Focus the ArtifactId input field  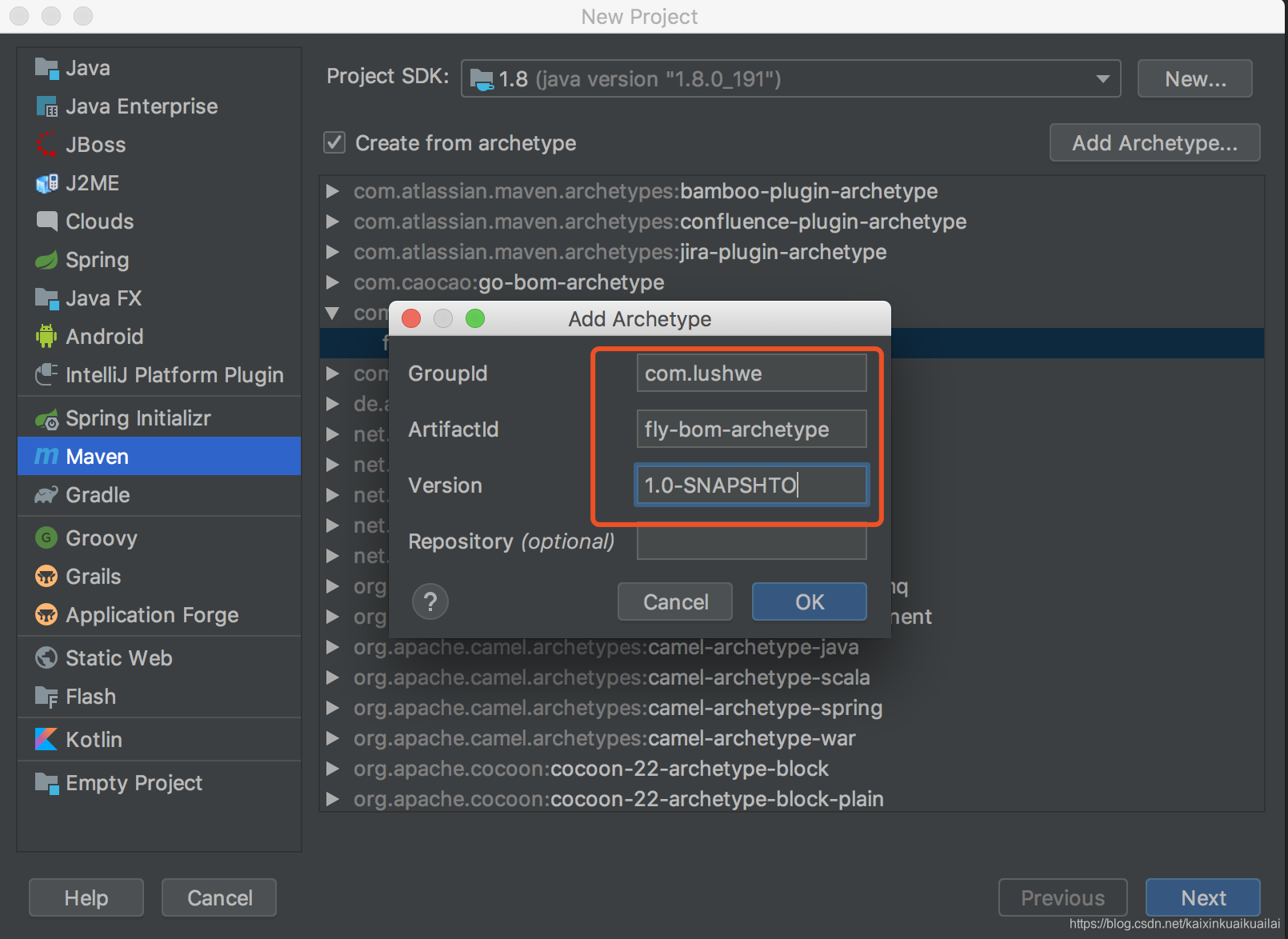tap(751, 430)
